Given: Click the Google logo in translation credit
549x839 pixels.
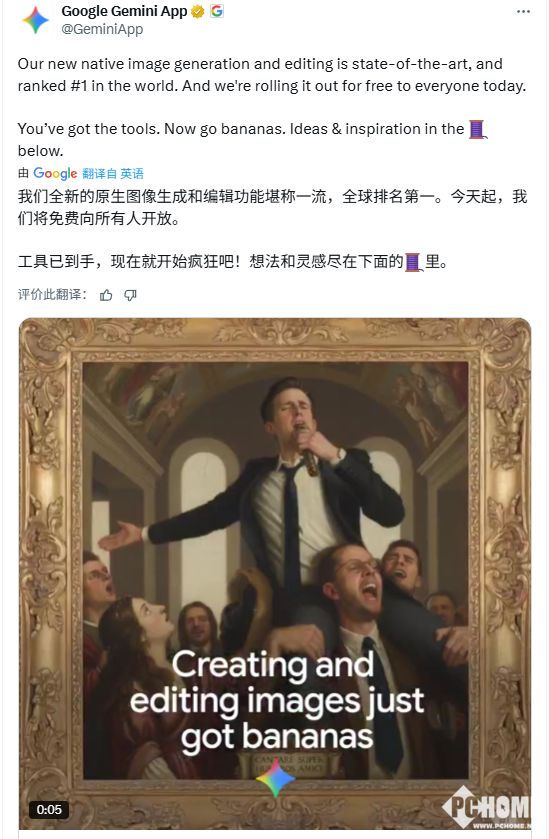Looking at the screenshot, I should [55, 173].
